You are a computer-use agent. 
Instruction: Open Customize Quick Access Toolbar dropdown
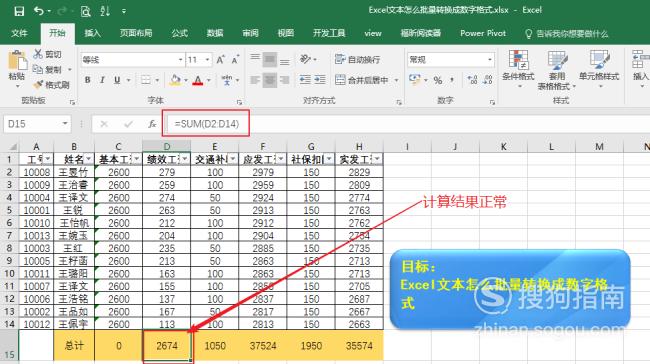(124, 12)
